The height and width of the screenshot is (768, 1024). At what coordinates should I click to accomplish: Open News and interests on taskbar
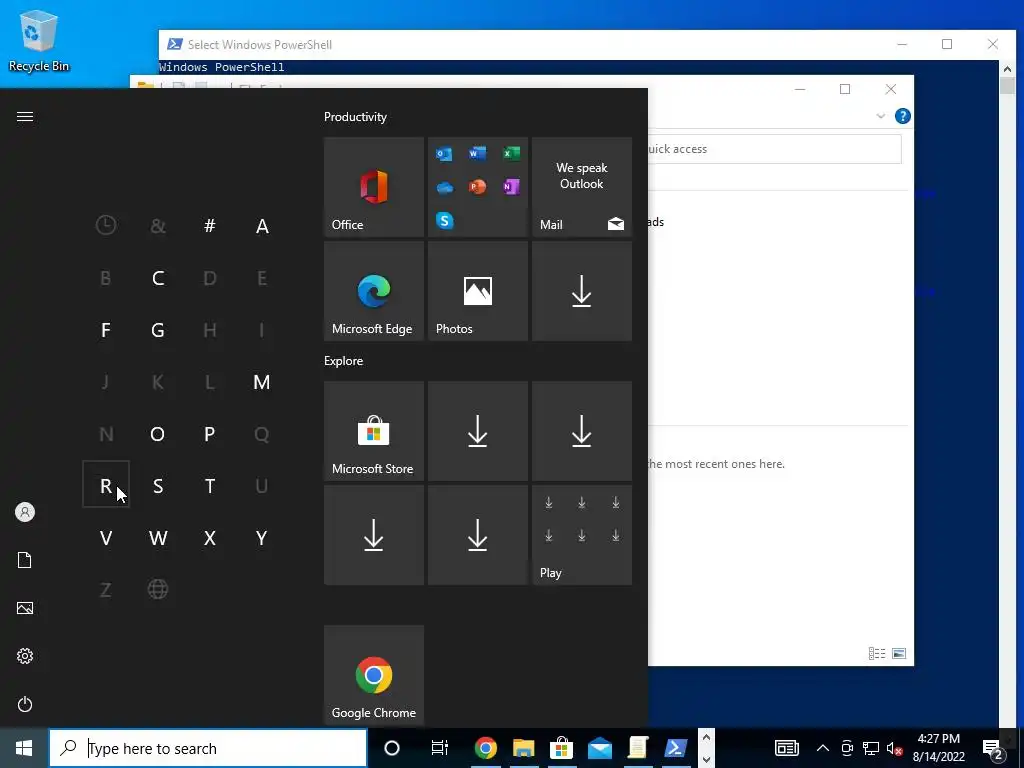(787, 748)
